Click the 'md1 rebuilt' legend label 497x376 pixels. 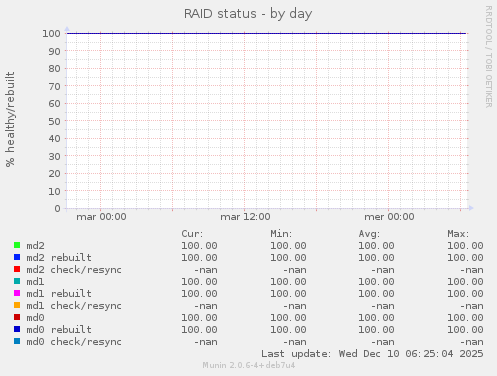pos(59,294)
